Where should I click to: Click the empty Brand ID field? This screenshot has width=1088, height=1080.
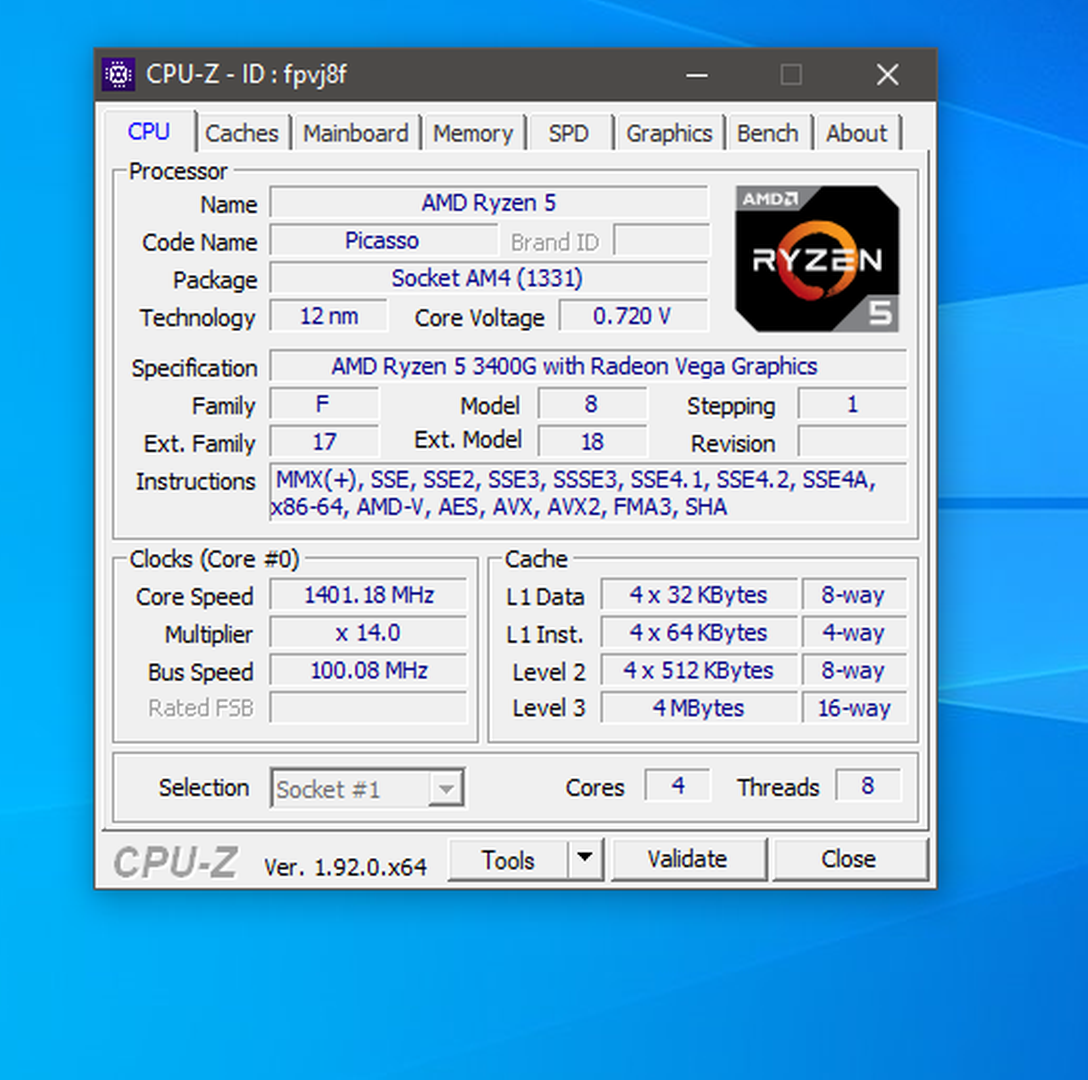661,241
